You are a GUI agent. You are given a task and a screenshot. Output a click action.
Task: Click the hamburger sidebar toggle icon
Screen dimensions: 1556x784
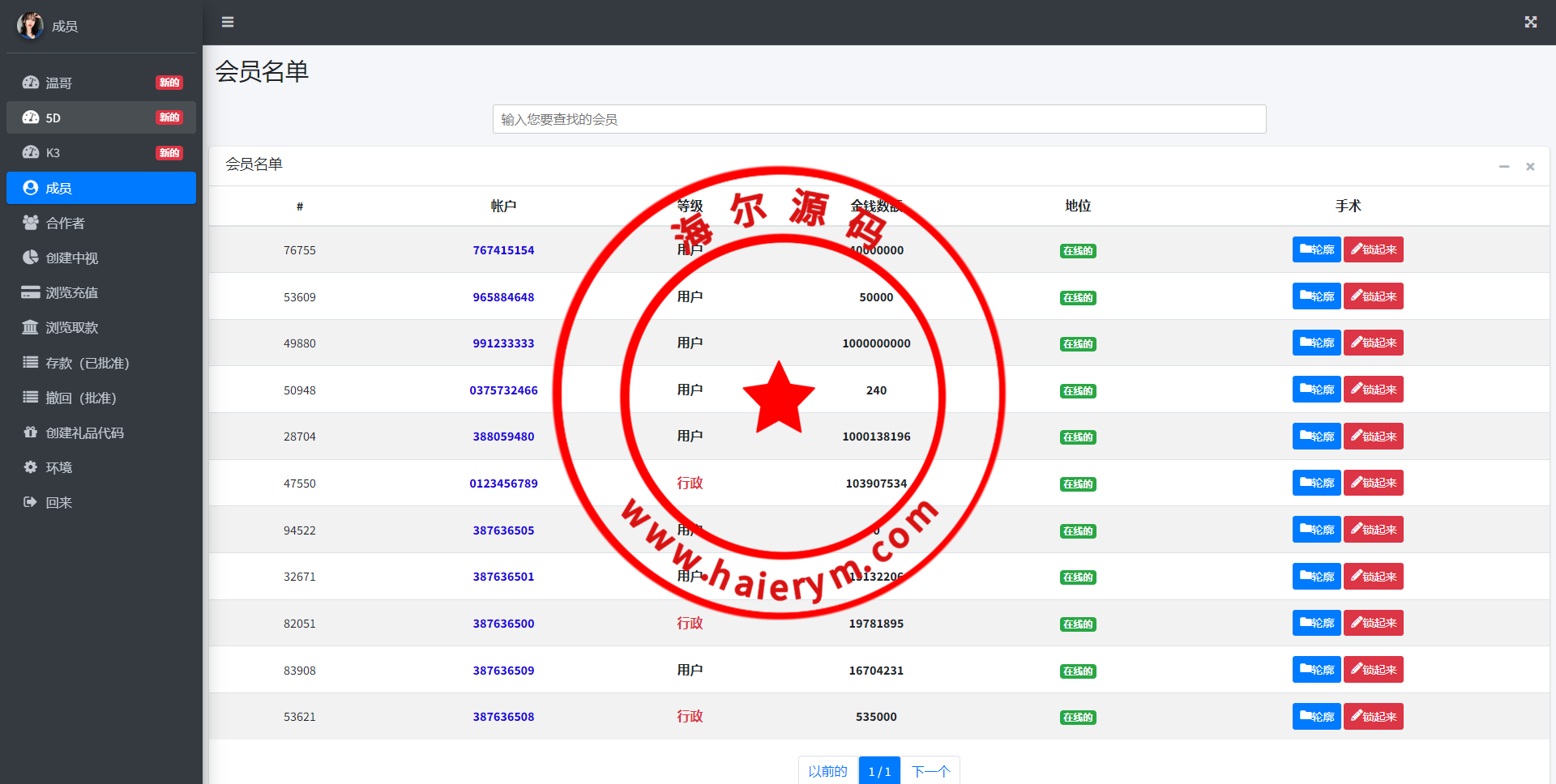tap(228, 22)
